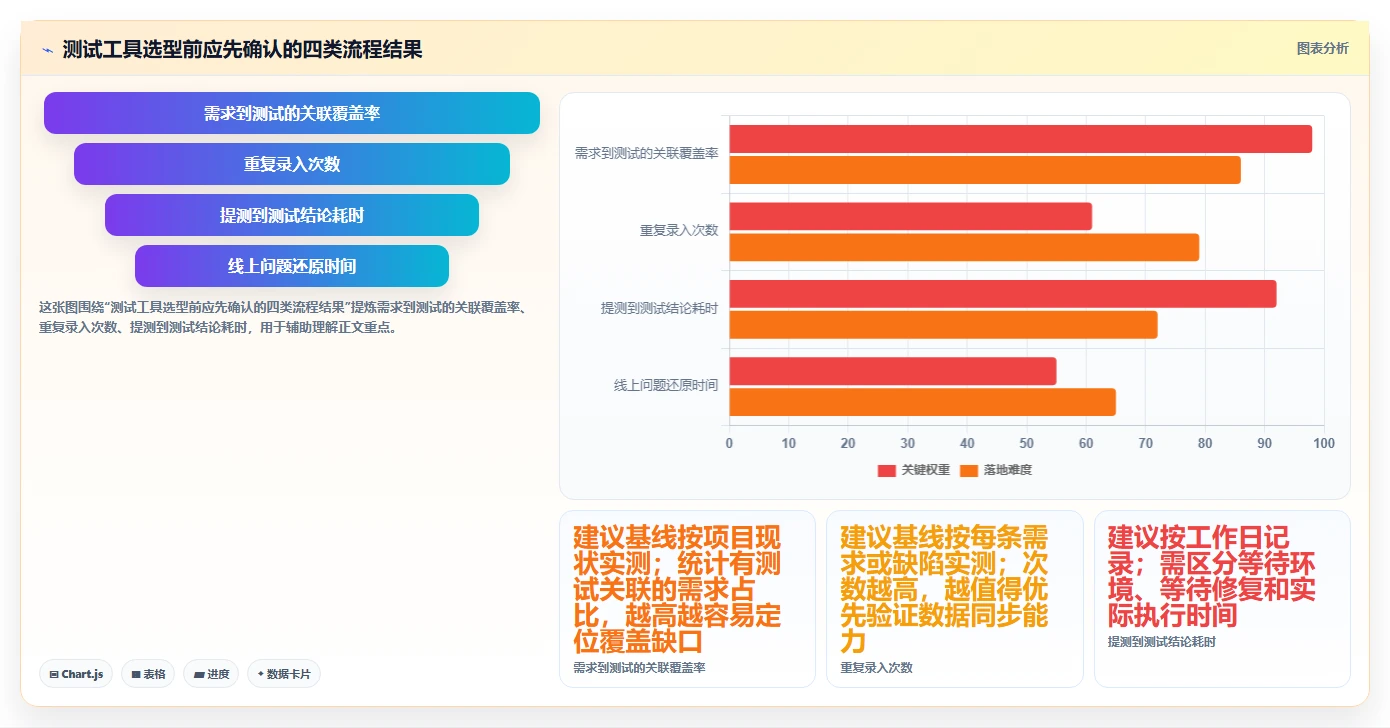Select the 需求到测试的关联覆盖率 funnel stage
The width and height of the screenshot is (1390, 728).
(x=292, y=113)
